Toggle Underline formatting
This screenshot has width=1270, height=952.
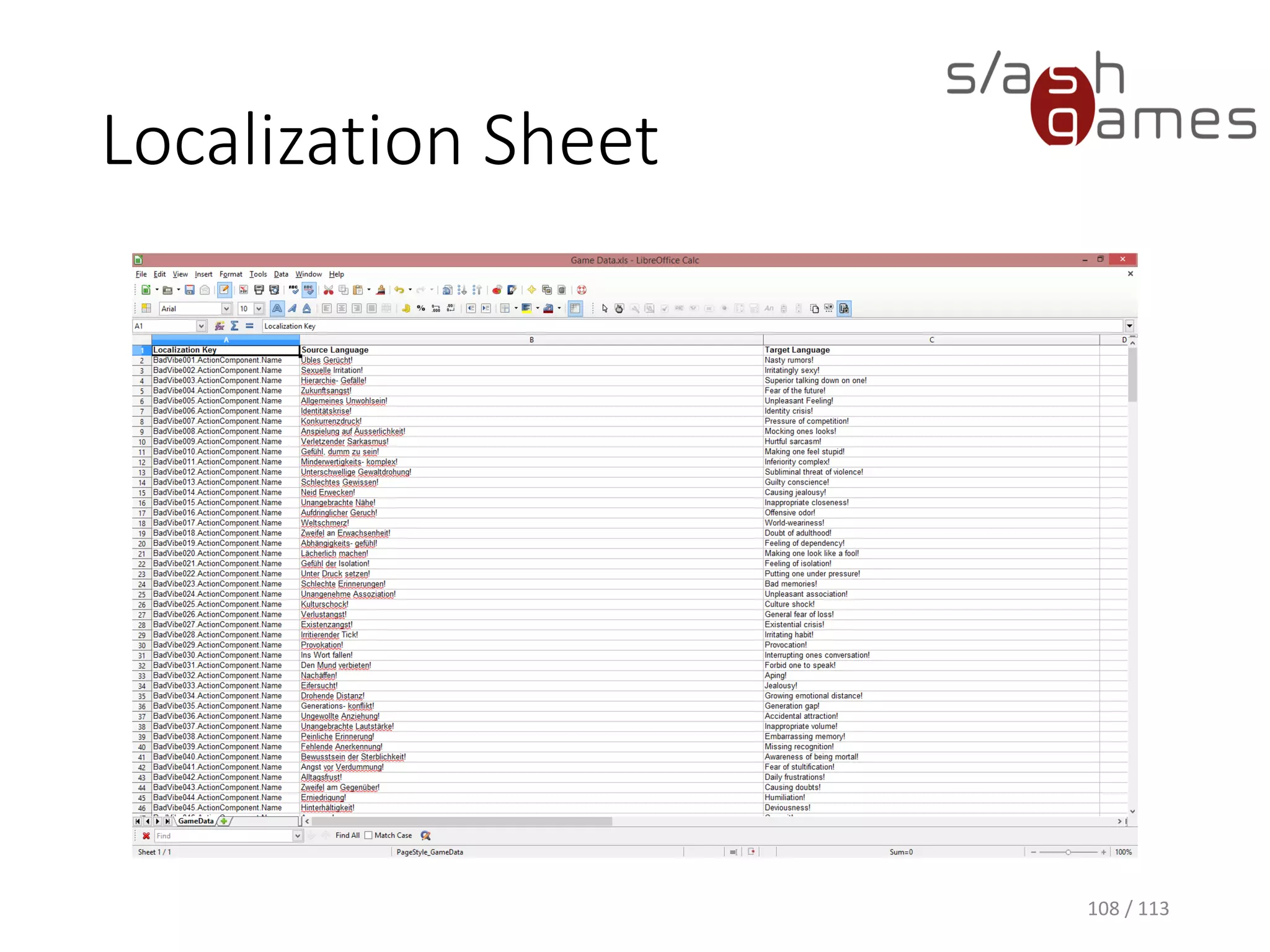pyautogui.click(x=307, y=309)
